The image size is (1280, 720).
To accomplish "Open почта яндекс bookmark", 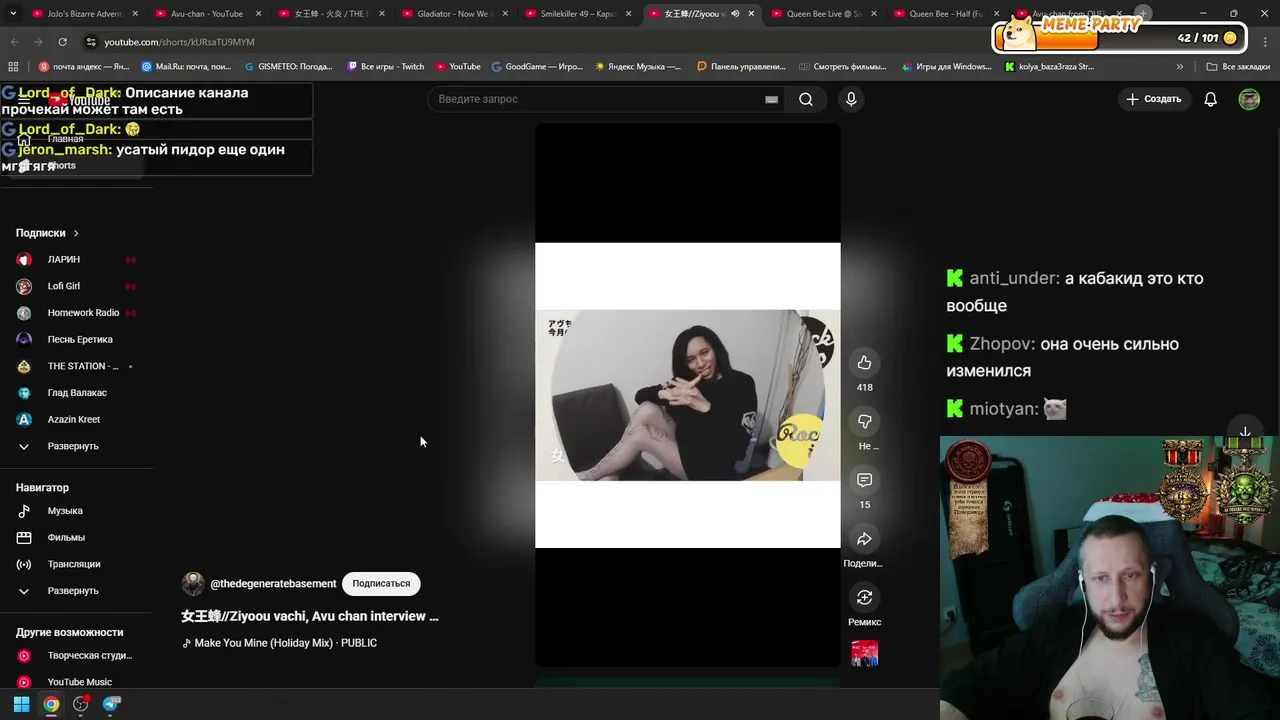I will 84,67.
